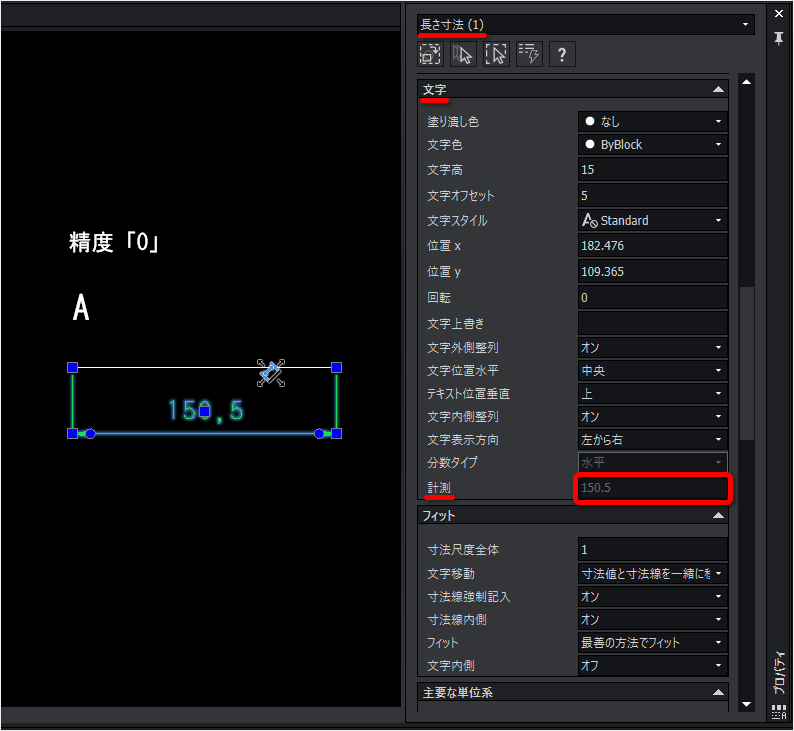Click the 文字オフセット field with value 5
This screenshot has height=731, width=794.
pyautogui.click(x=653, y=195)
